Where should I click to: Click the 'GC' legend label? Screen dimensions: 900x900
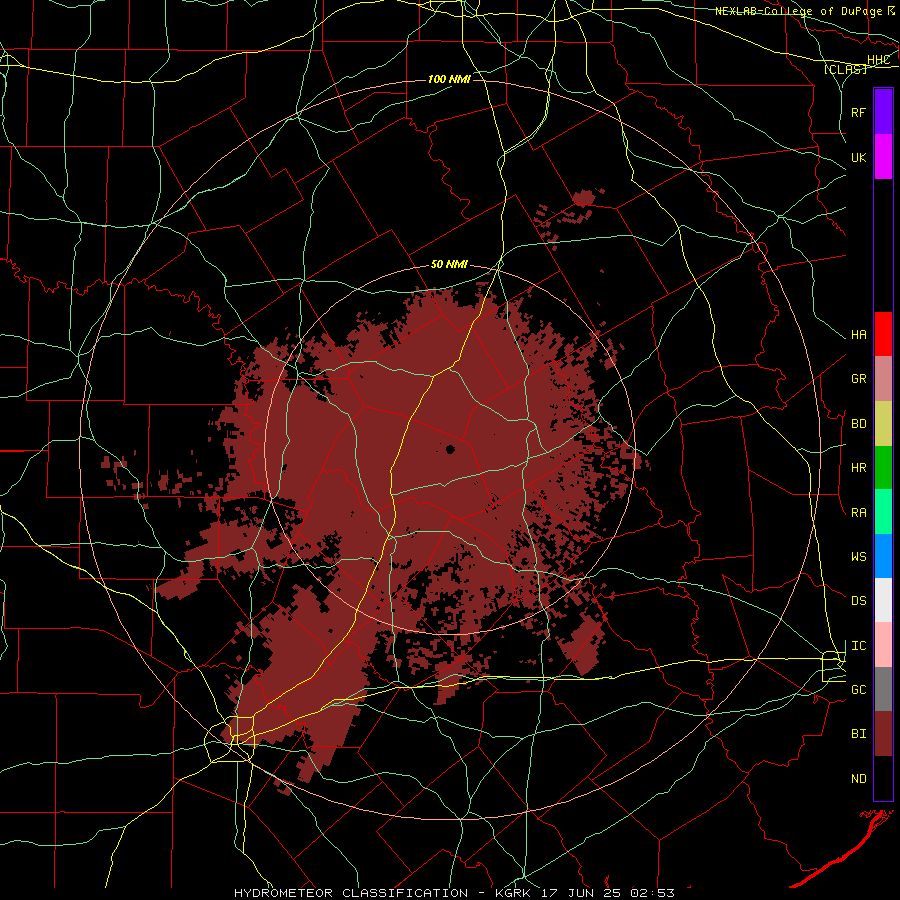[859, 690]
